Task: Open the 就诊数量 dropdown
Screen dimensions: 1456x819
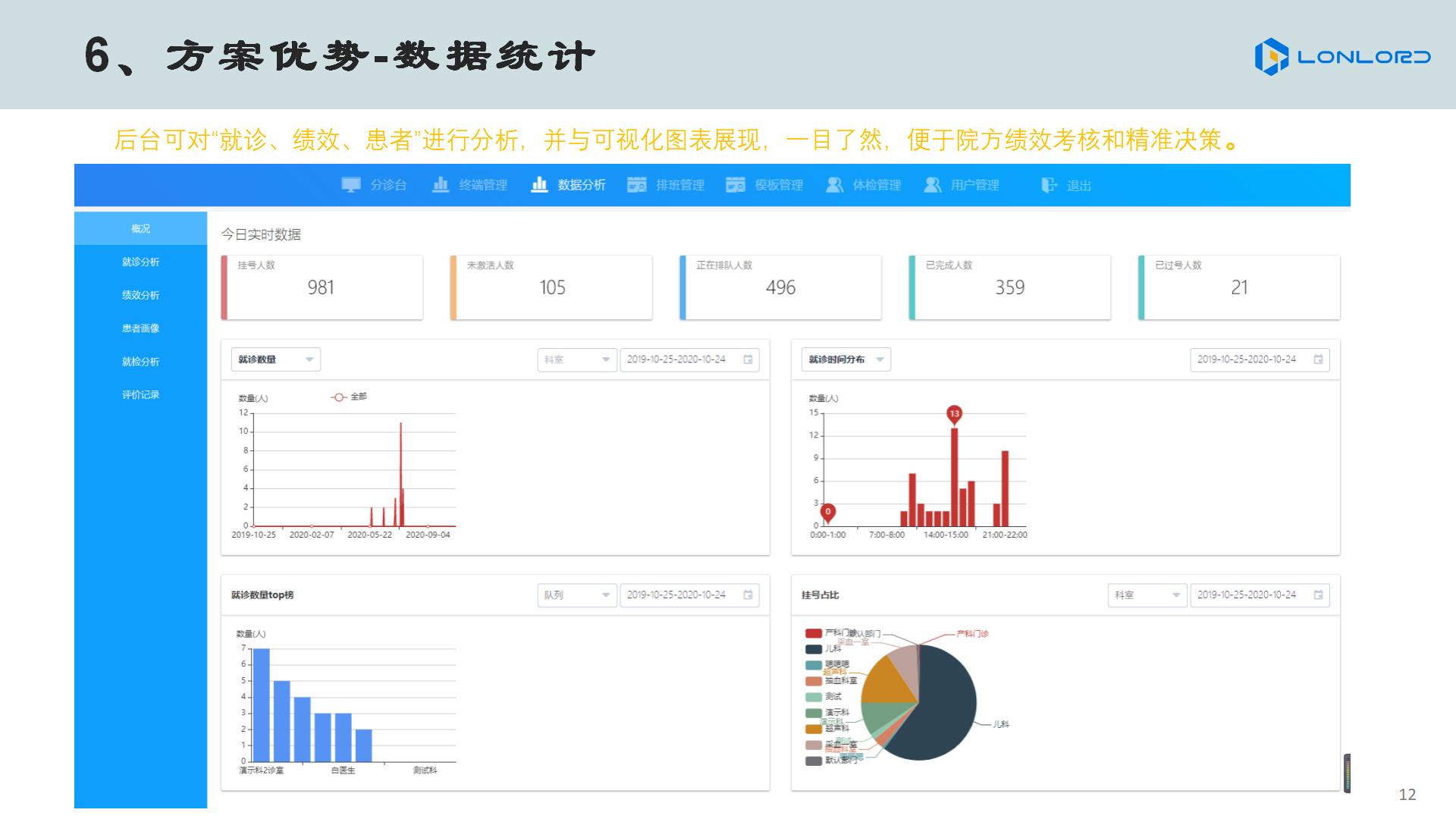Action: point(275,359)
